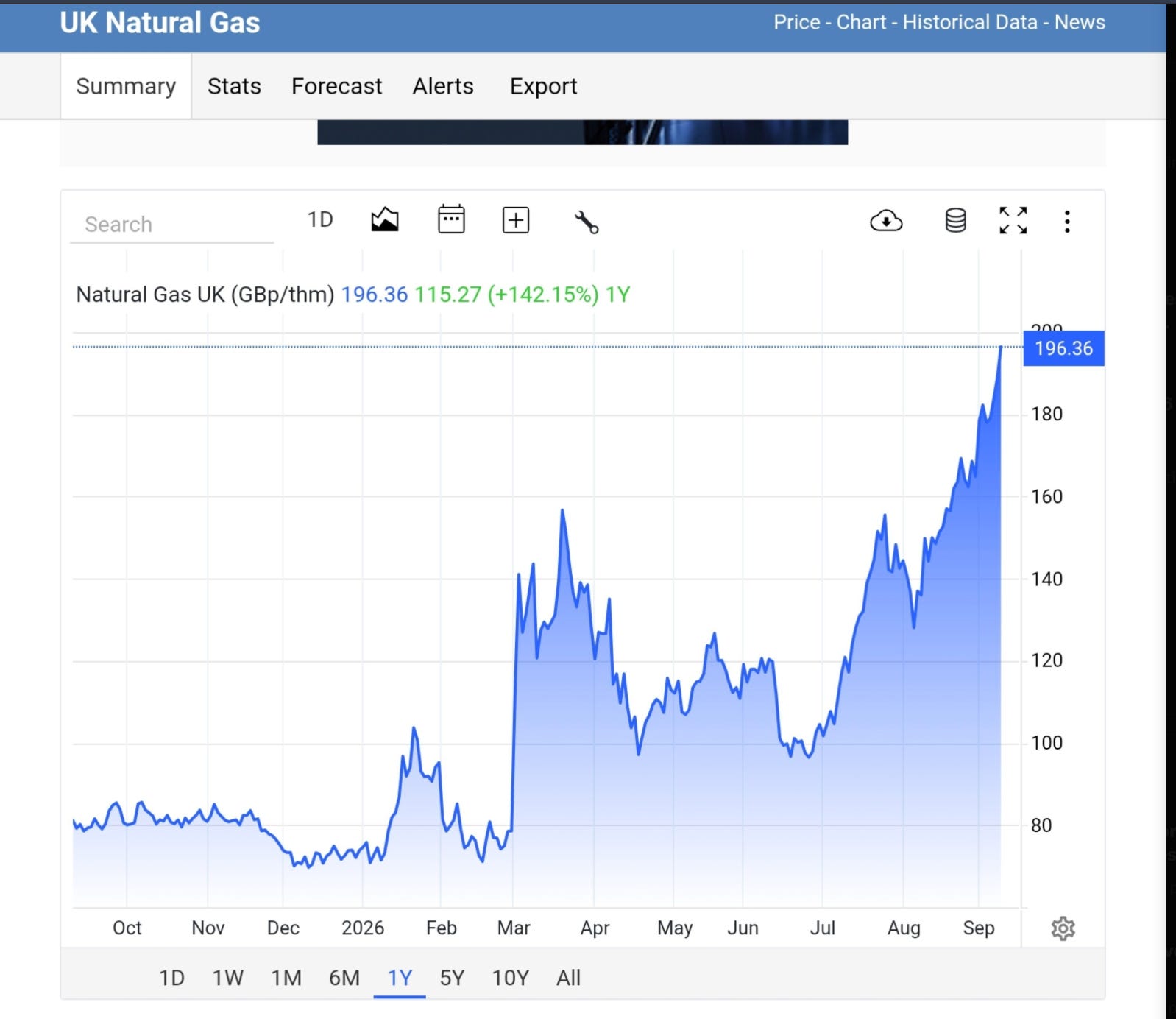The height and width of the screenshot is (1019, 1176).
Task: Select the 5Y time range
Action: coord(452,978)
